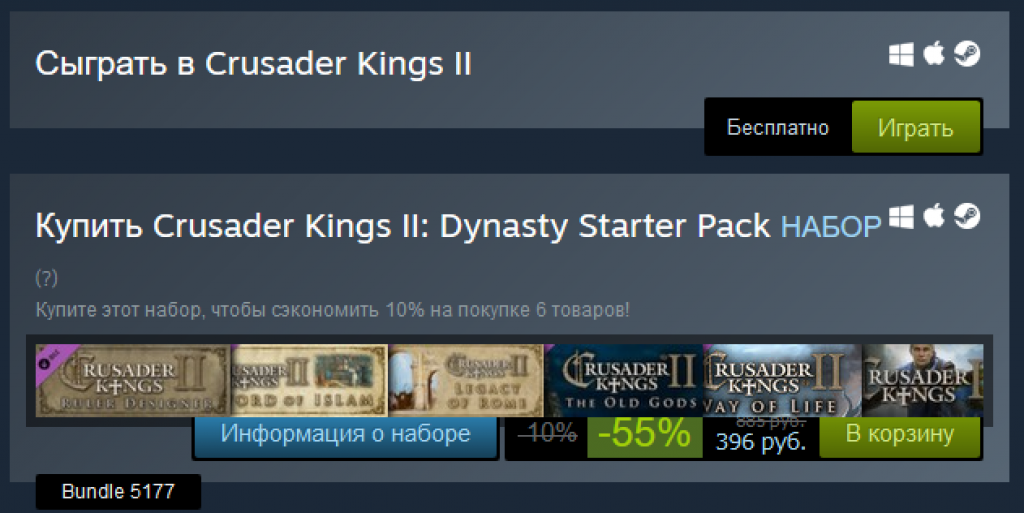The width and height of the screenshot is (1024, 513).
Task: Open the Legacy of Rome DLC thumbnail
Action: [x=466, y=381]
